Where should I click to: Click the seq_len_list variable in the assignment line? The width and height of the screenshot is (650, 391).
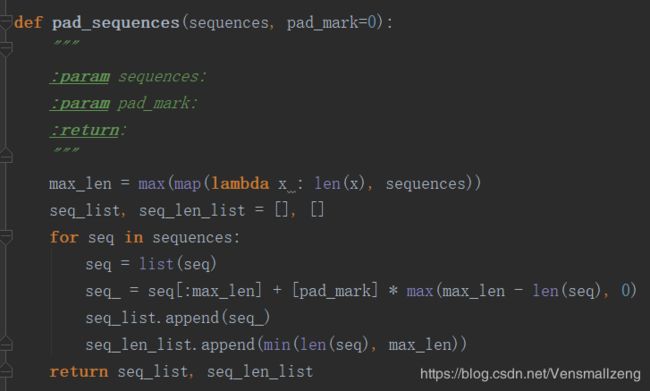[x=192, y=211]
